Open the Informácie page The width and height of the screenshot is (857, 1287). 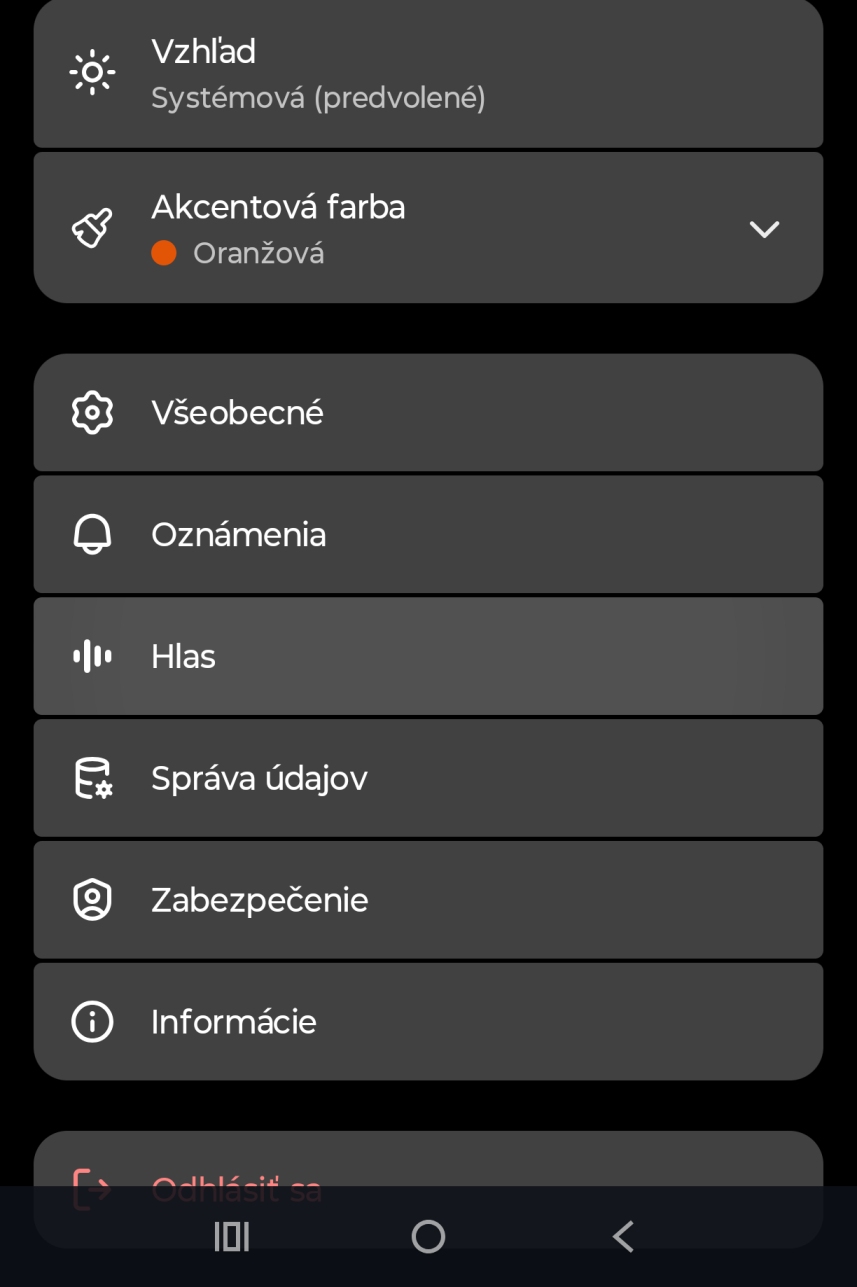pyautogui.click(x=428, y=1022)
